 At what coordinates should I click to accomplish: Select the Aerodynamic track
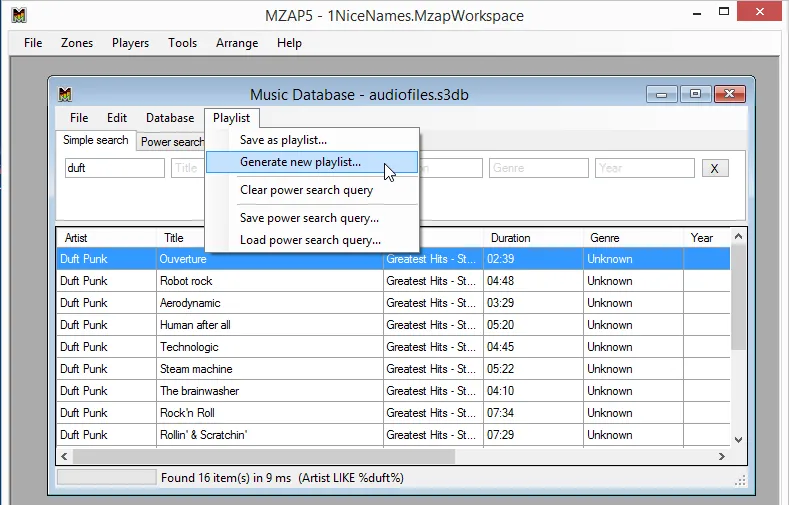393,303
